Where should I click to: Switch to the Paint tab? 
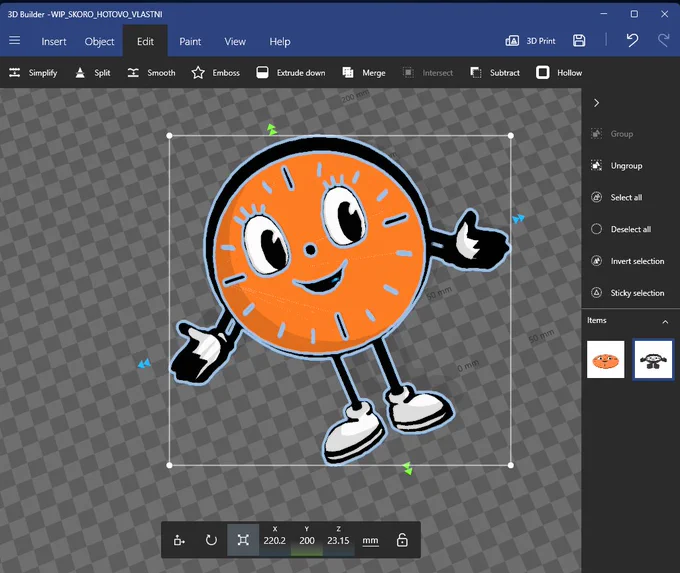190,42
